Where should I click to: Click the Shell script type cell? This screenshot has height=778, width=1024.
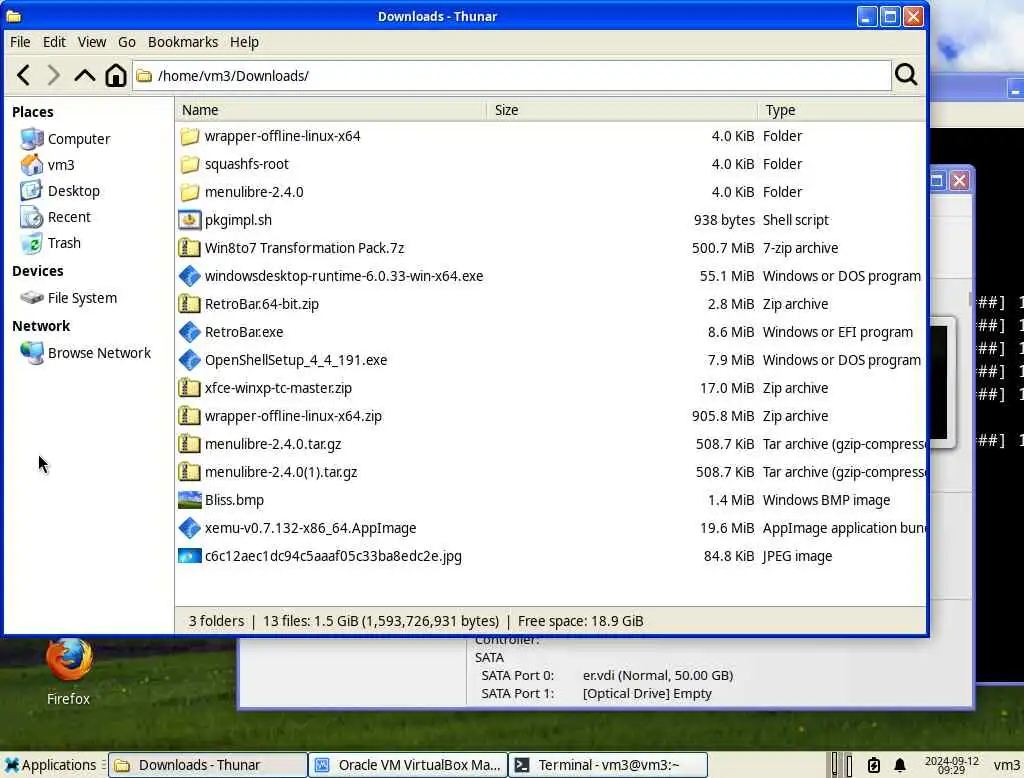(795, 220)
